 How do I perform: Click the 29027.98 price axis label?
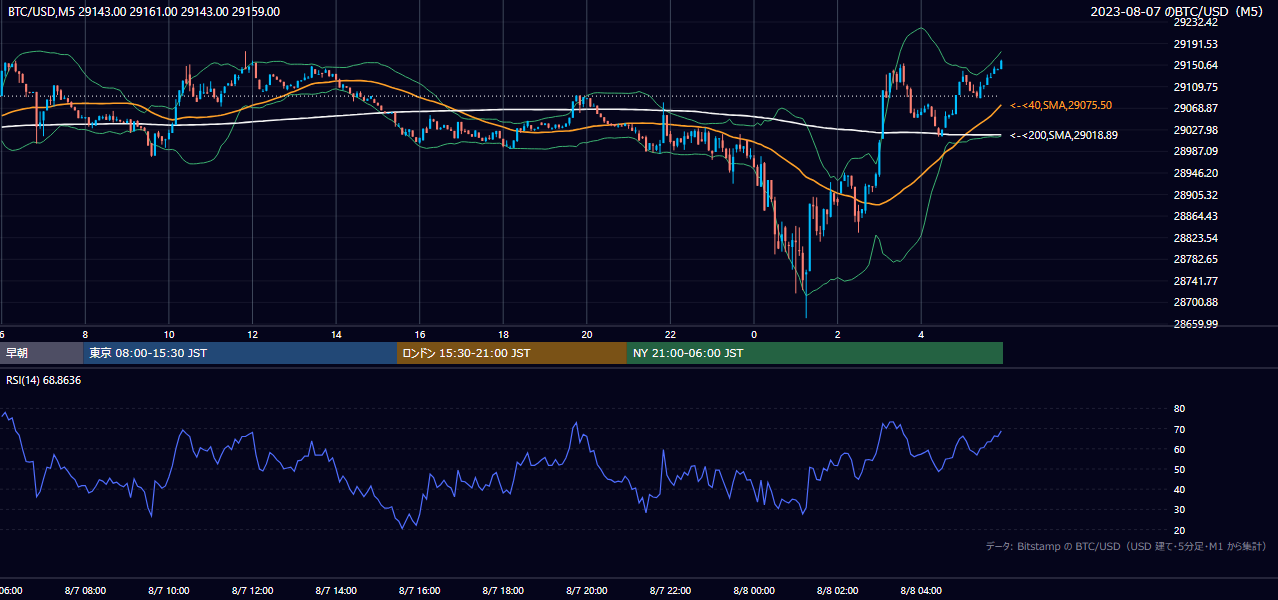[x=1195, y=130]
